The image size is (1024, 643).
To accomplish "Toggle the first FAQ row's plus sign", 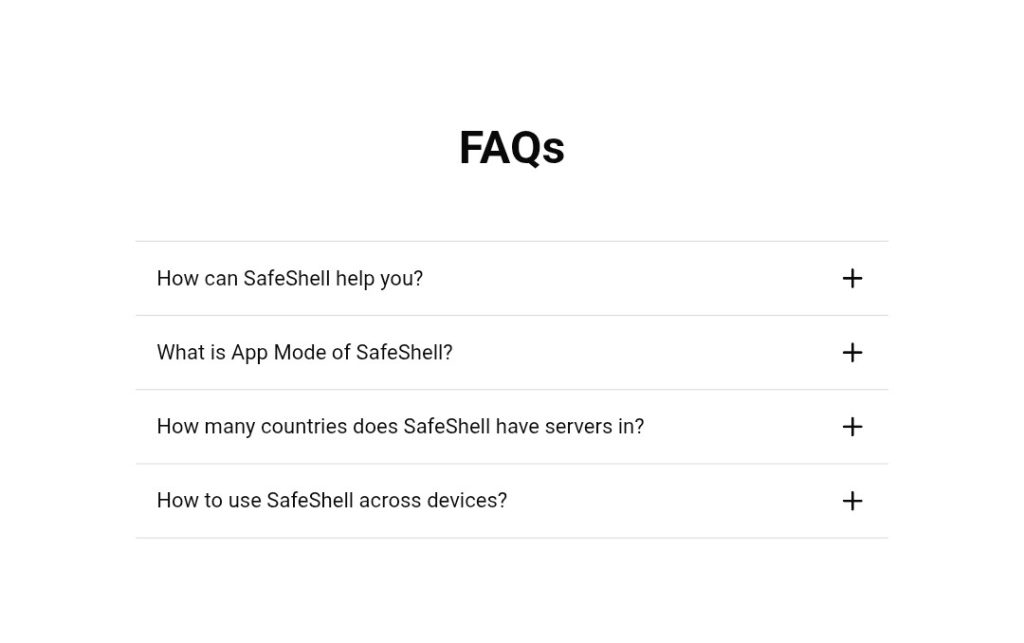I will [x=852, y=279].
